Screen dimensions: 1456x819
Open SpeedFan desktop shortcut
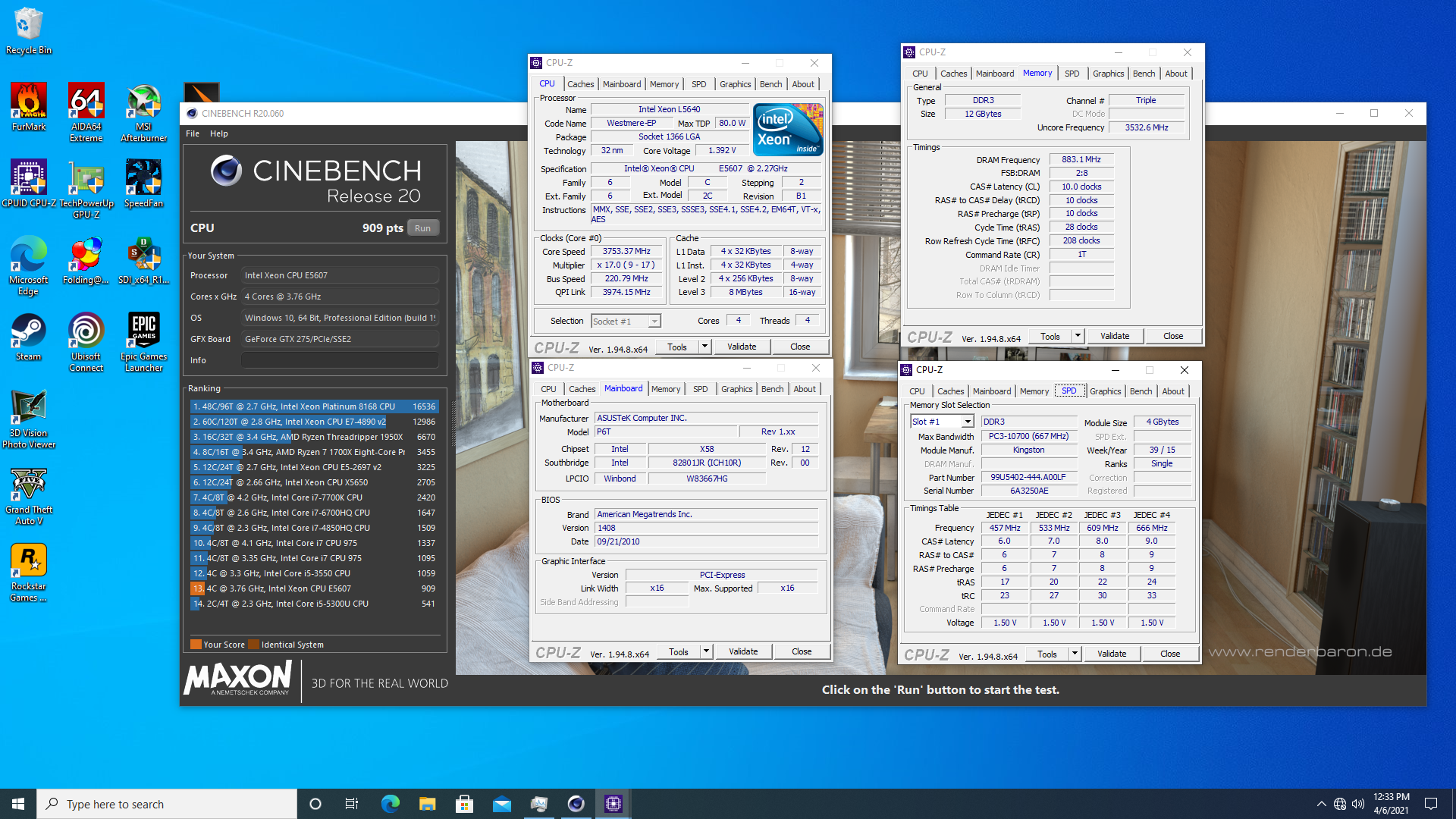tap(143, 184)
